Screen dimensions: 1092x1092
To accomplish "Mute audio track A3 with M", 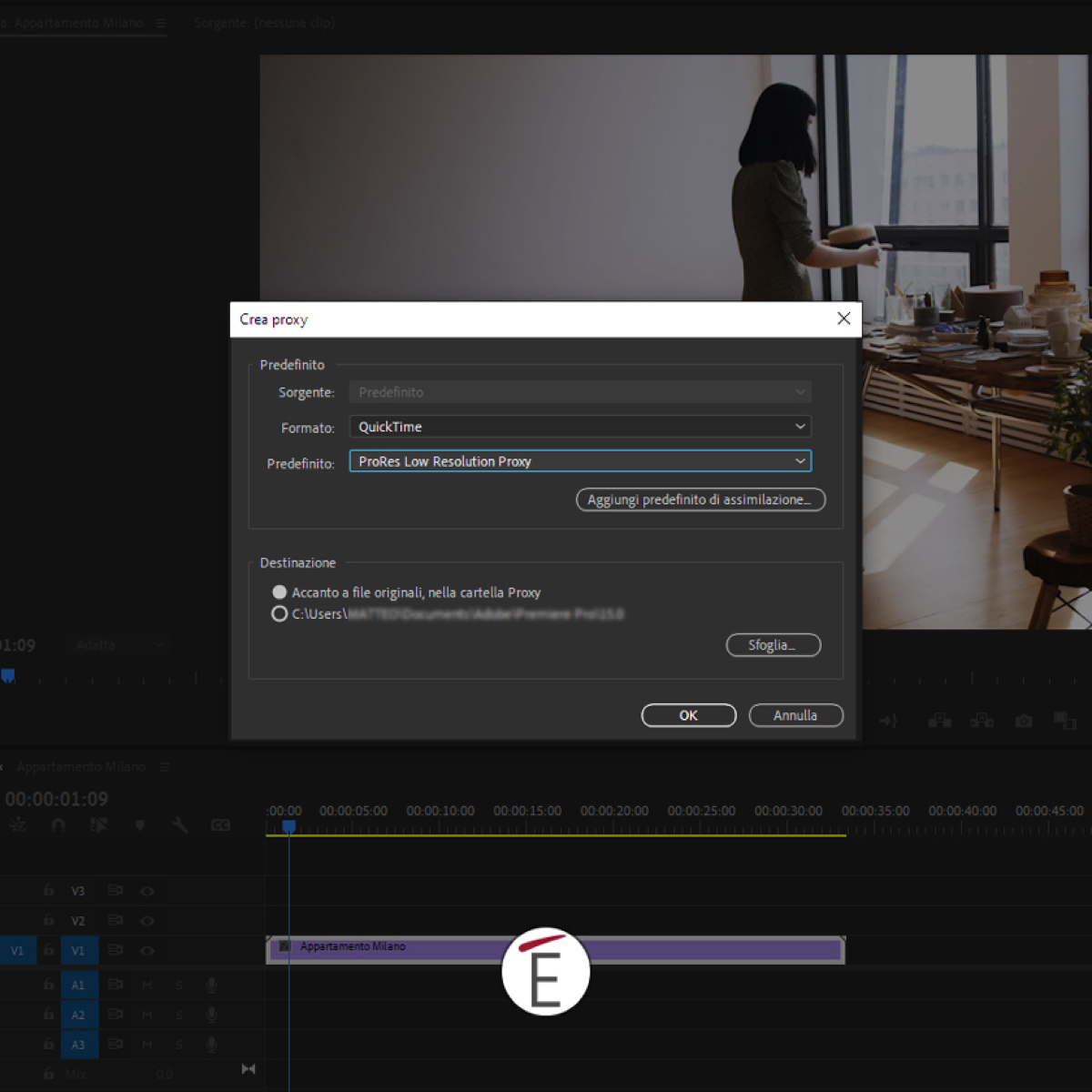I will tap(147, 1044).
